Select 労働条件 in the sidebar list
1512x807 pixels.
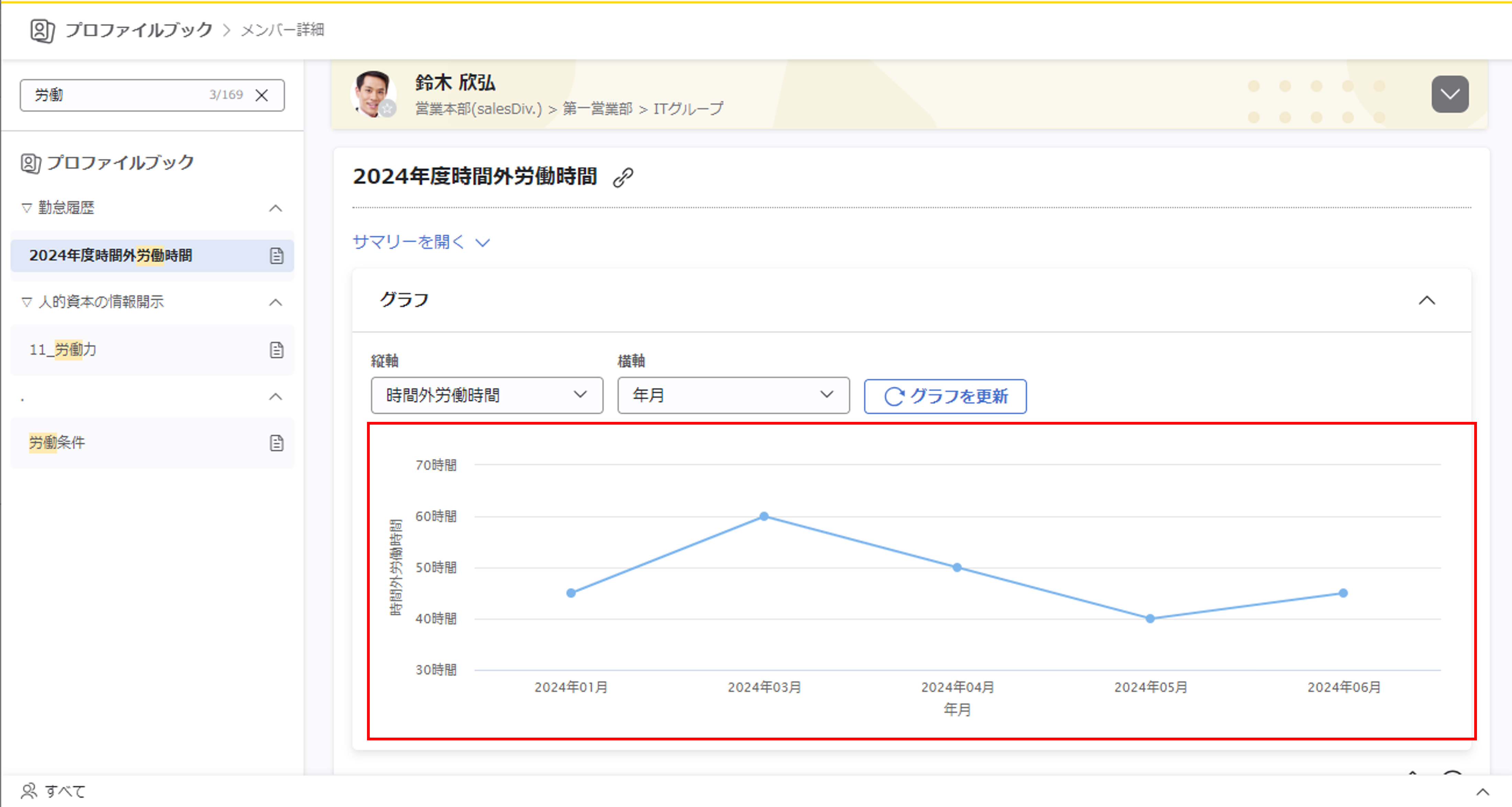click(57, 442)
